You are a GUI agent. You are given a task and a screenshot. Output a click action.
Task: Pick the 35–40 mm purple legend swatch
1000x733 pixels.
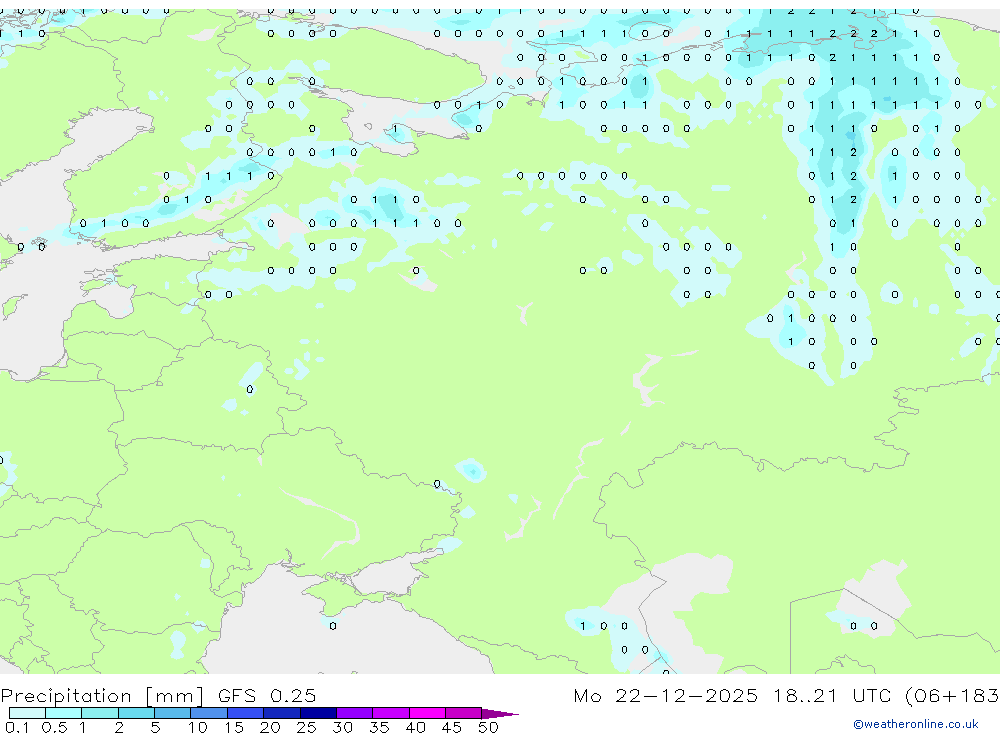tap(391, 713)
